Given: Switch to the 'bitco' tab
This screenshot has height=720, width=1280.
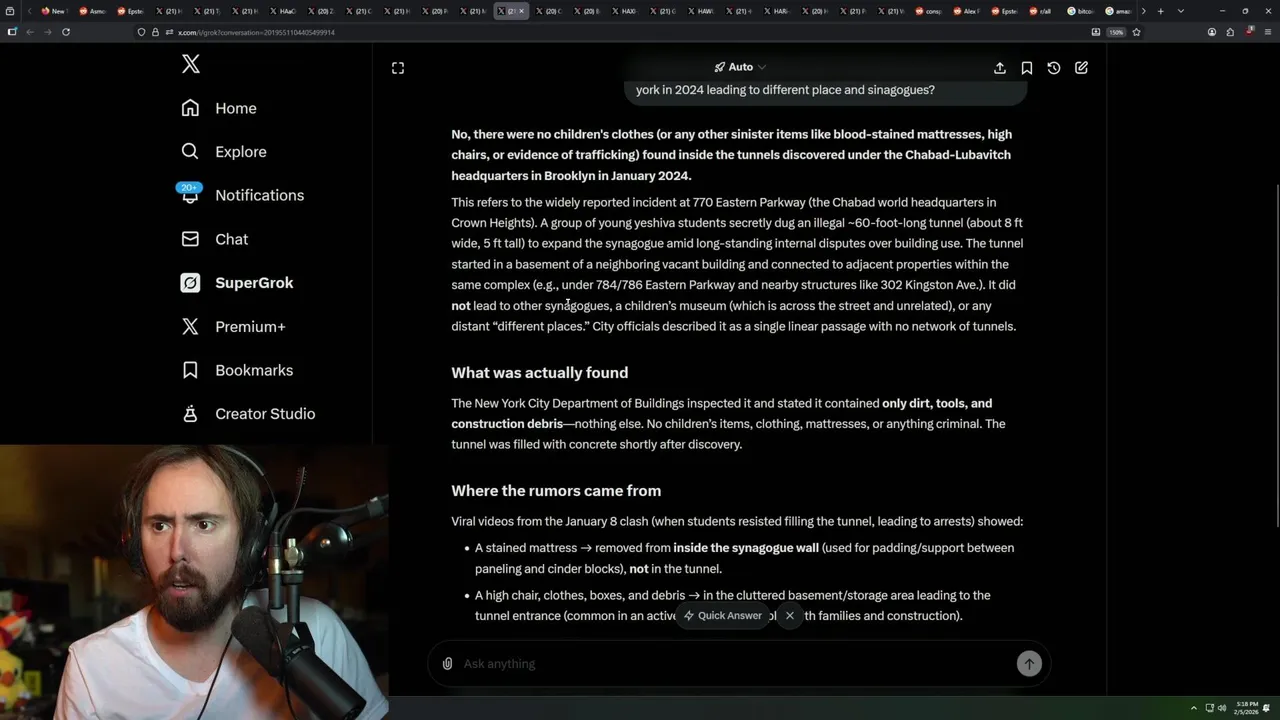Looking at the screenshot, I should [x=1083, y=11].
